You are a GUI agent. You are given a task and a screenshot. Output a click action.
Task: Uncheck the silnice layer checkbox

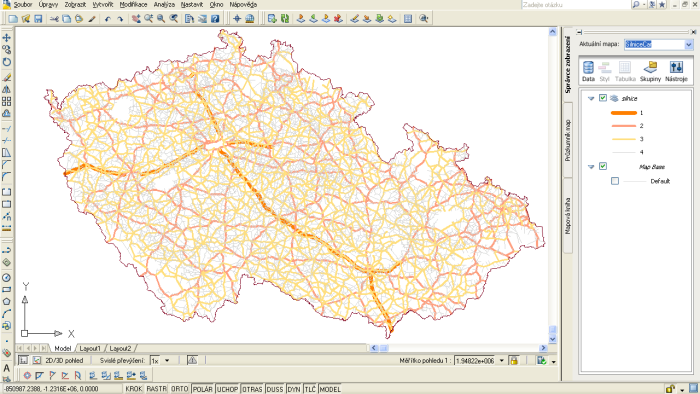click(x=603, y=98)
